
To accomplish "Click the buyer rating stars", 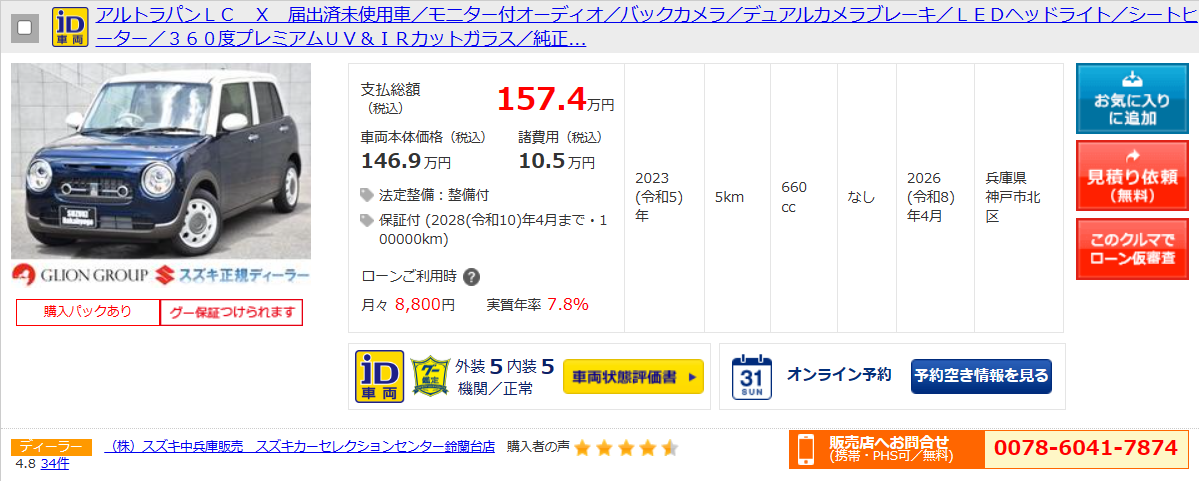I will pos(625,448).
